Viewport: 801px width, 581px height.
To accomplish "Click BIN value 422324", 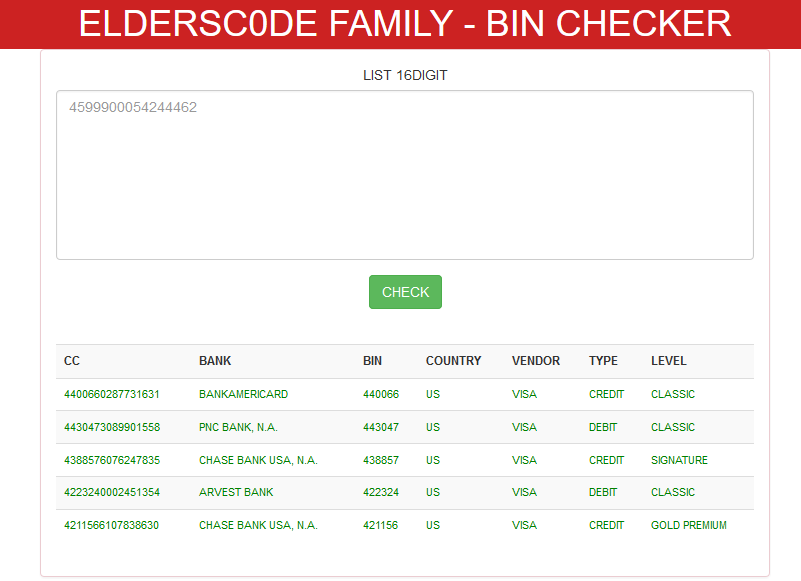I will [x=381, y=492].
